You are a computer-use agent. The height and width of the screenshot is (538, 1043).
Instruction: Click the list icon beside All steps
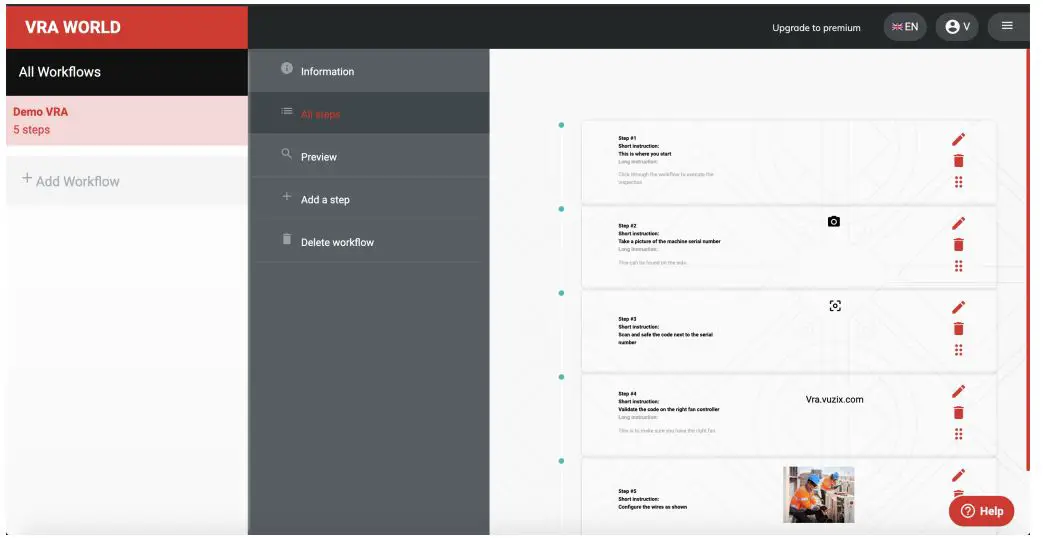pyautogui.click(x=287, y=111)
